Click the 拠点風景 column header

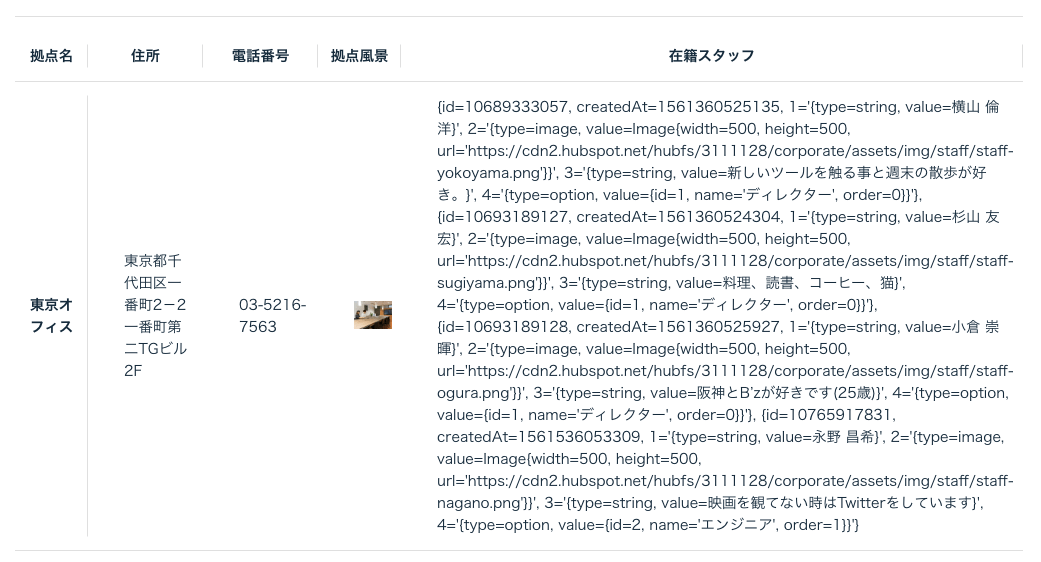point(359,56)
